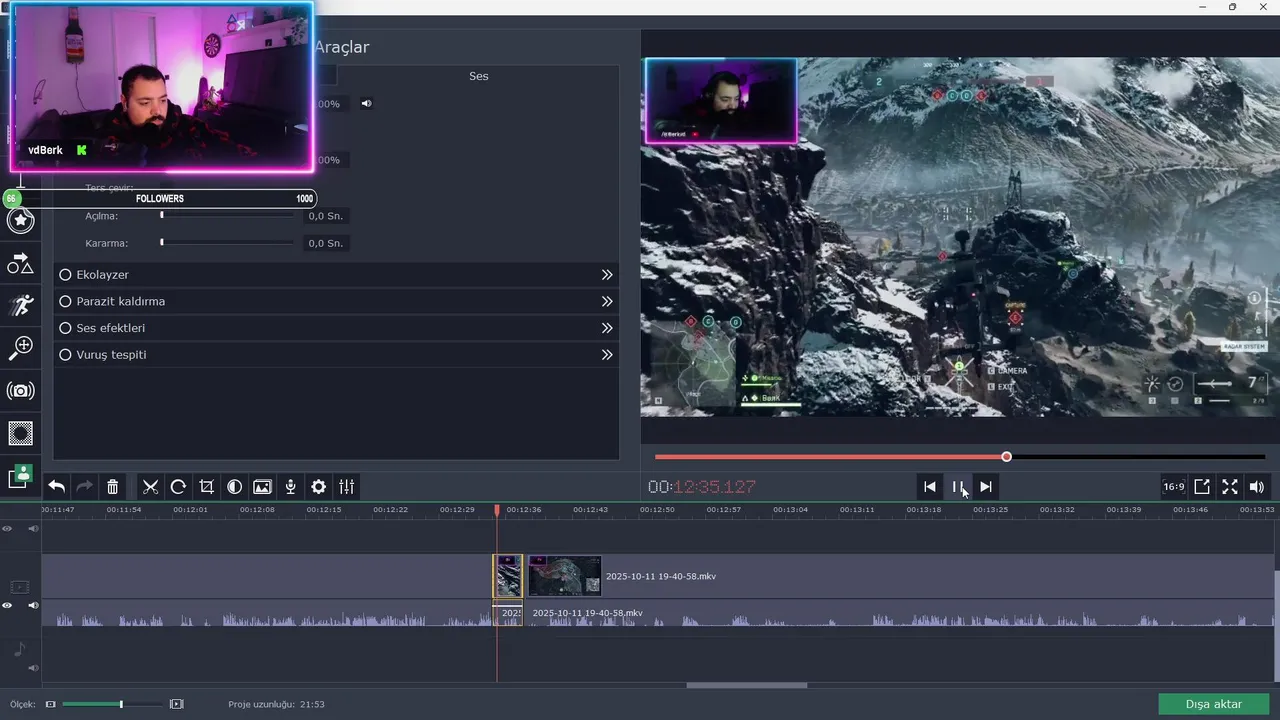The height and width of the screenshot is (720, 1280).
Task: Select the second clip thumbnail on video track
Action: pos(565,576)
